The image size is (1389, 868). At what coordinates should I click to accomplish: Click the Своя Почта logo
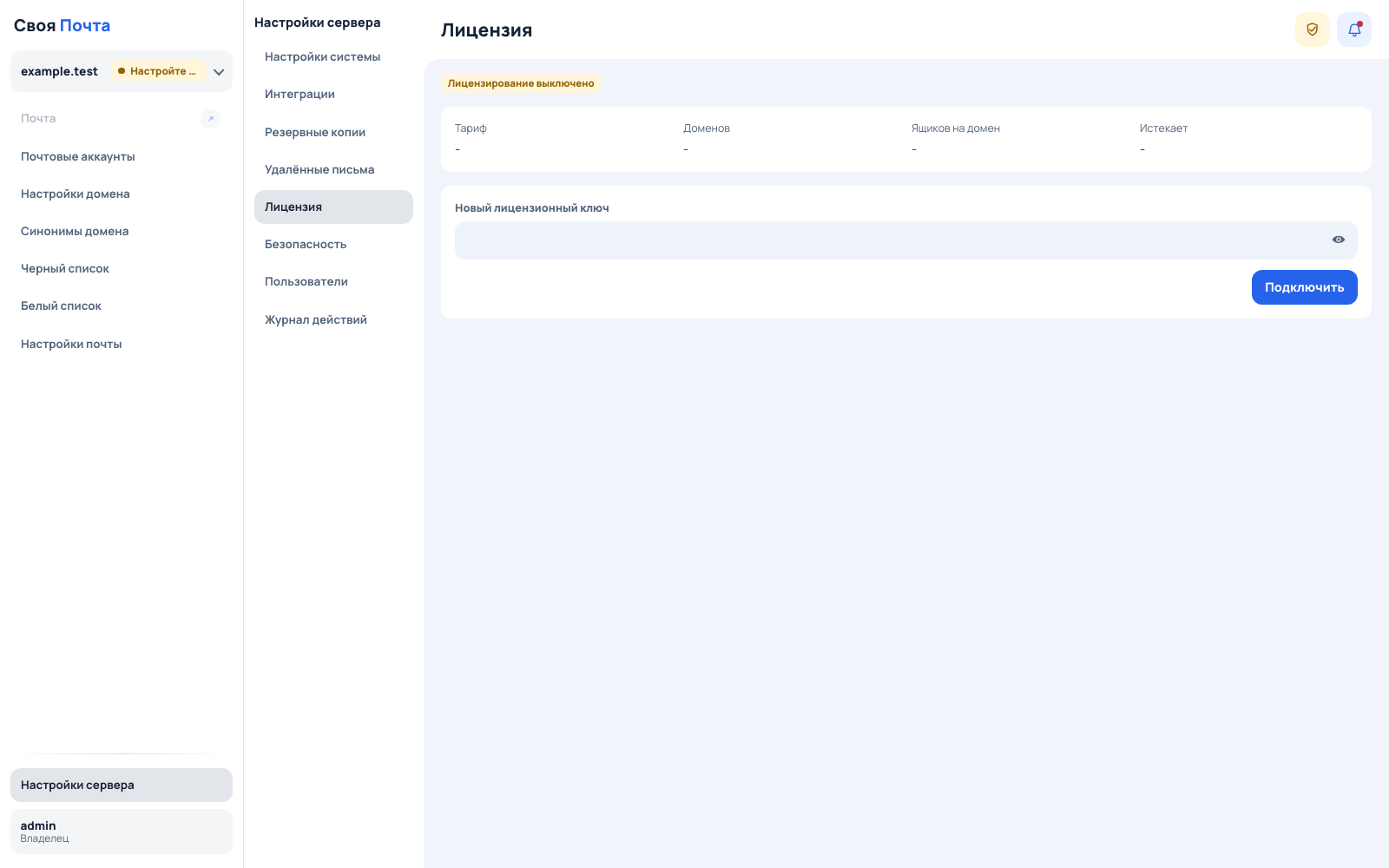[x=62, y=25]
